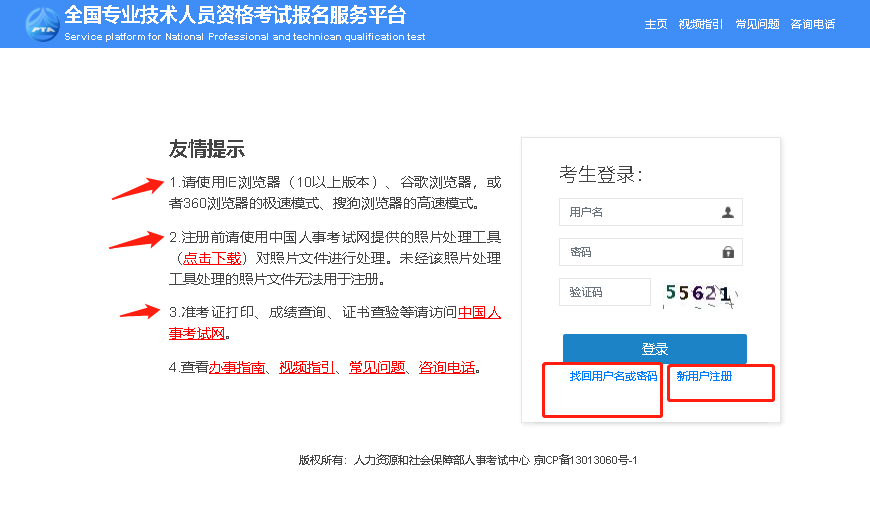Click the PTA logo in the header
The image size is (870, 517).
(42, 24)
